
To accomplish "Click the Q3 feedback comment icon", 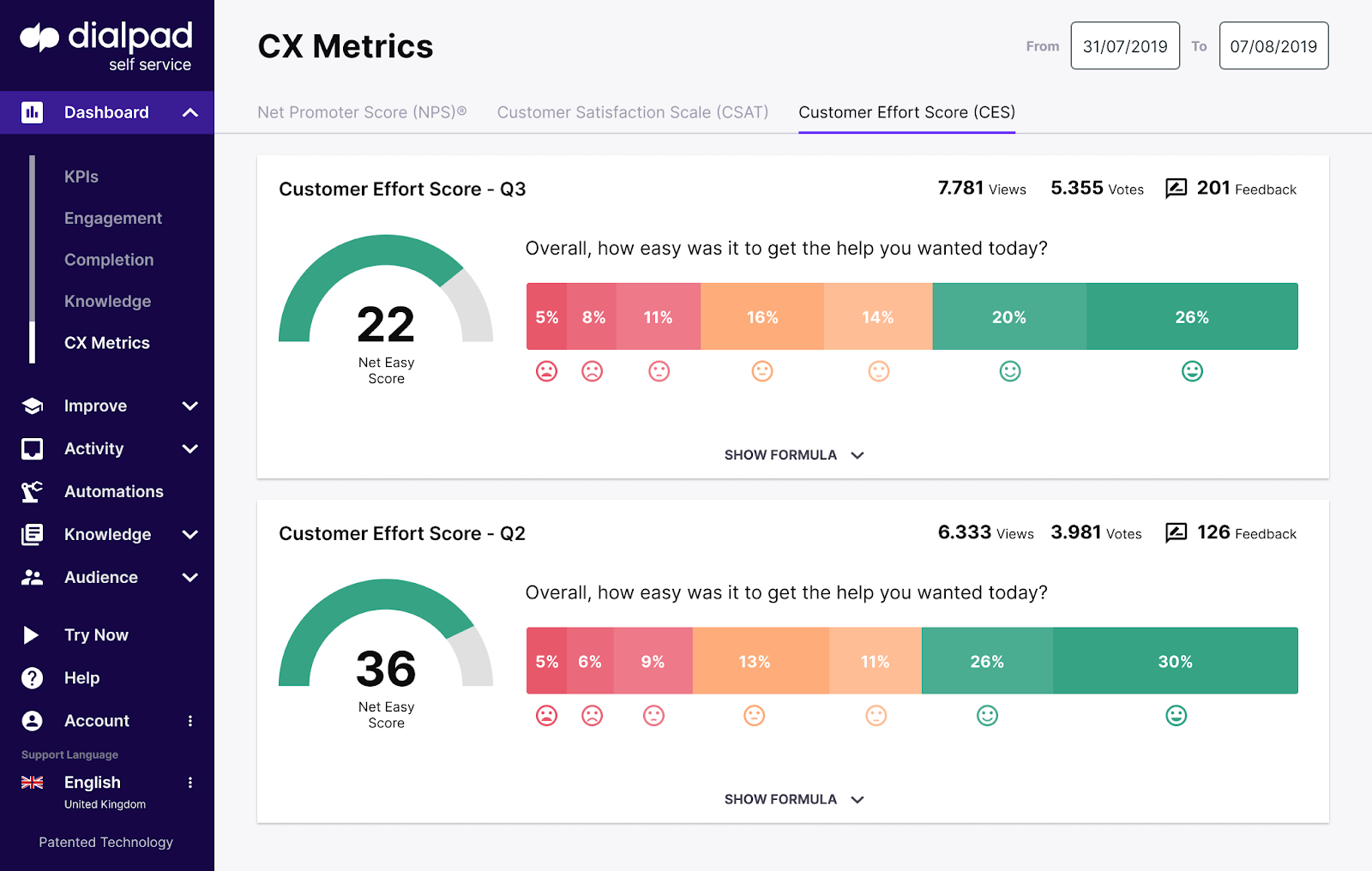I will [x=1176, y=189].
